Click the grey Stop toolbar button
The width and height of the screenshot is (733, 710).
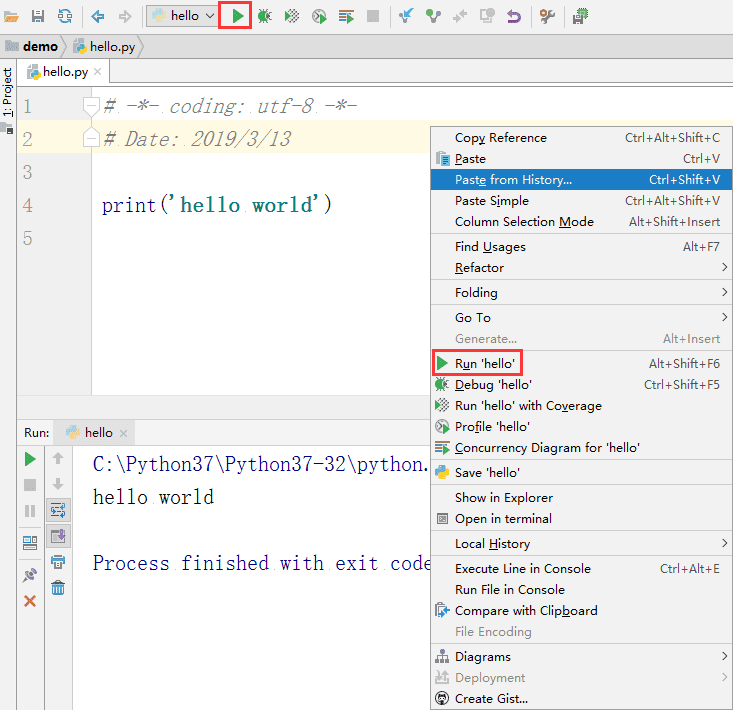click(x=373, y=16)
